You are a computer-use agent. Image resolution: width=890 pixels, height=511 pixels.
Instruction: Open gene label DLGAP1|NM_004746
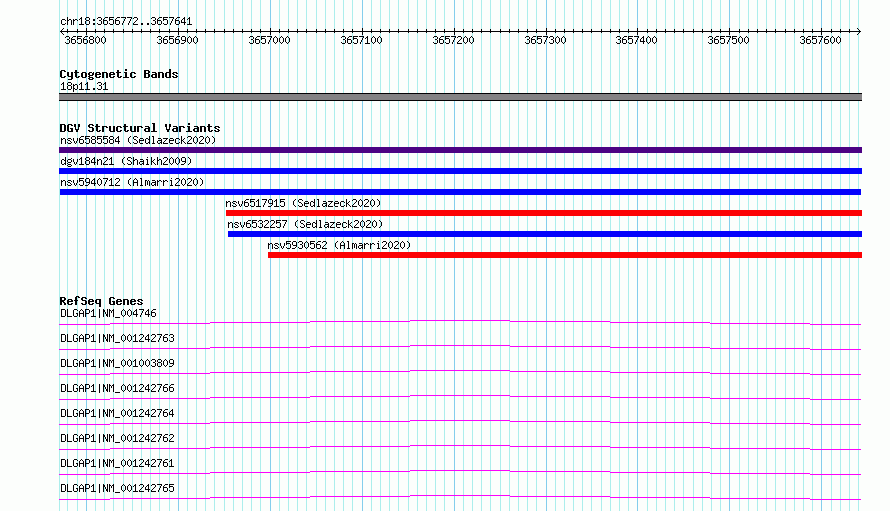tap(108, 313)
